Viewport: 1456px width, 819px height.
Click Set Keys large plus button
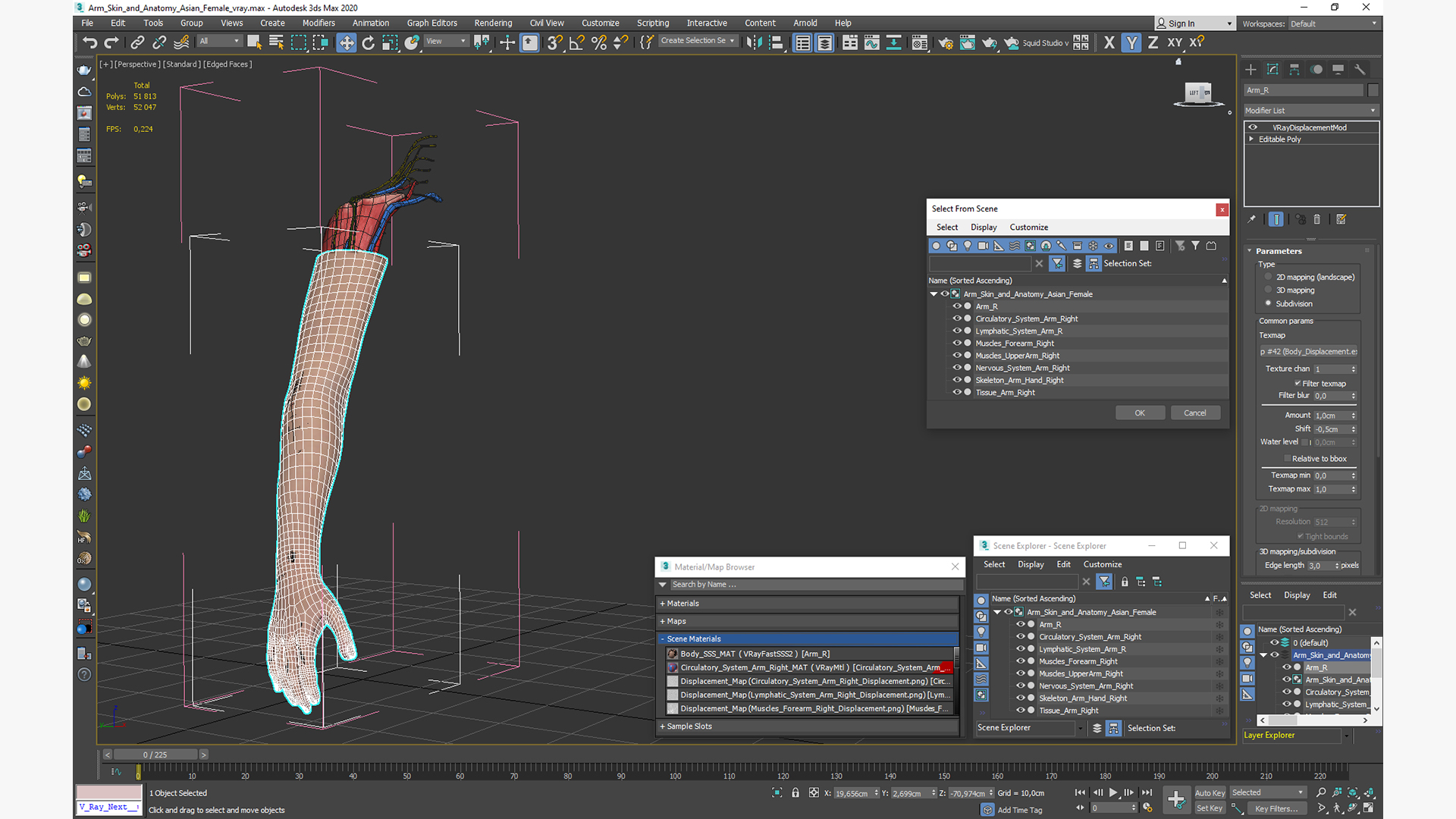[x=1176, y=799]
